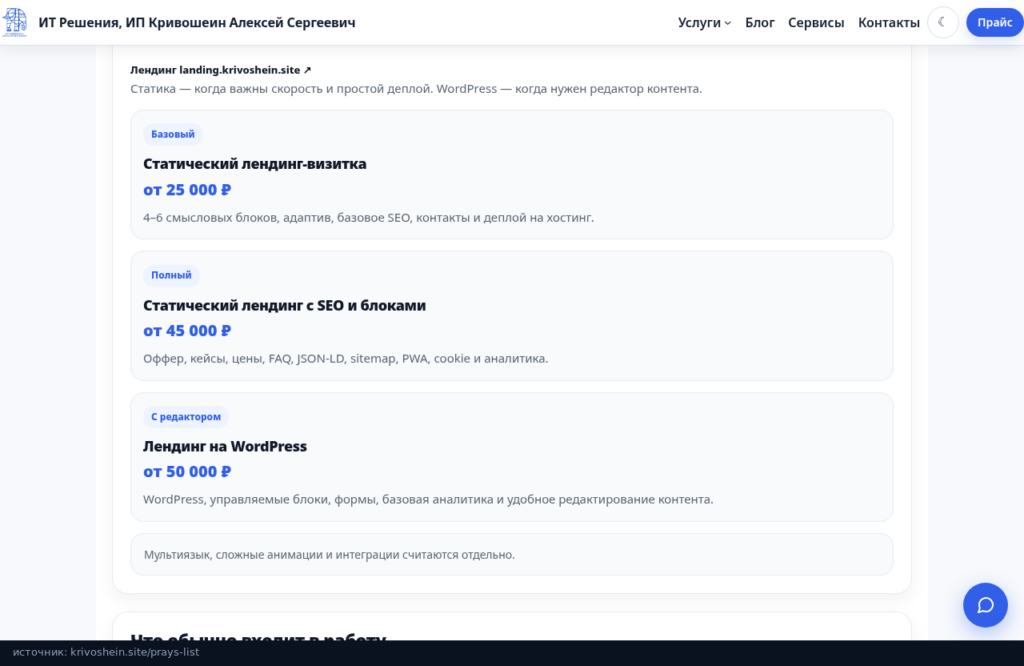
Task: Click the heading Статический лендинг с SEO и блоками
Action: coord(284,306)
